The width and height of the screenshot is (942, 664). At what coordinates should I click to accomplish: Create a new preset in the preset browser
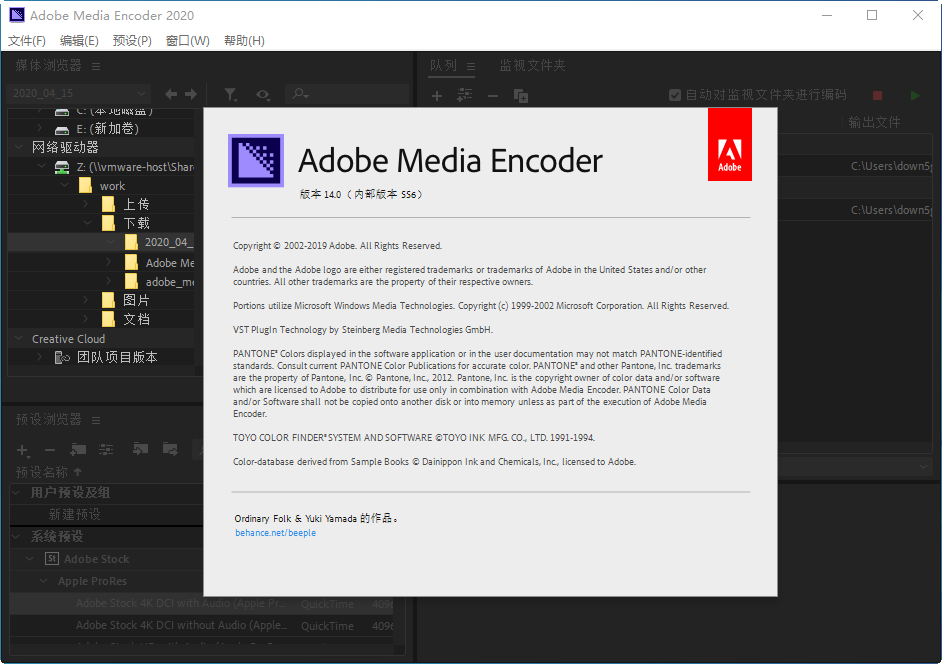21,450
